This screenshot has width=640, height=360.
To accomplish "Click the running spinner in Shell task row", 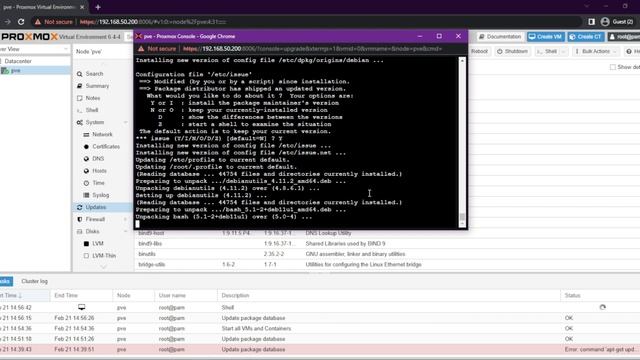I will (602, 307).
